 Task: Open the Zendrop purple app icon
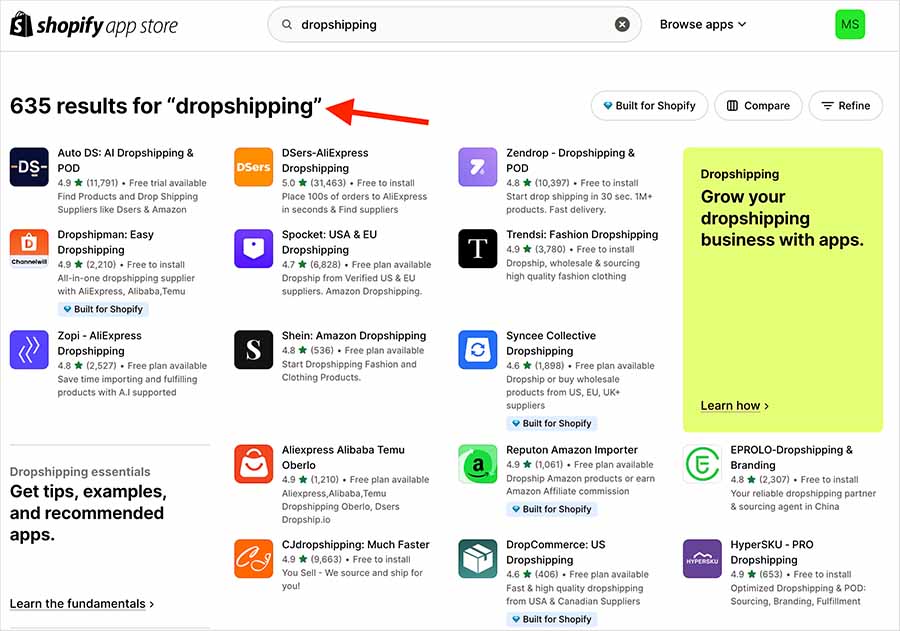pyautogui.click(x=478, y=167)
